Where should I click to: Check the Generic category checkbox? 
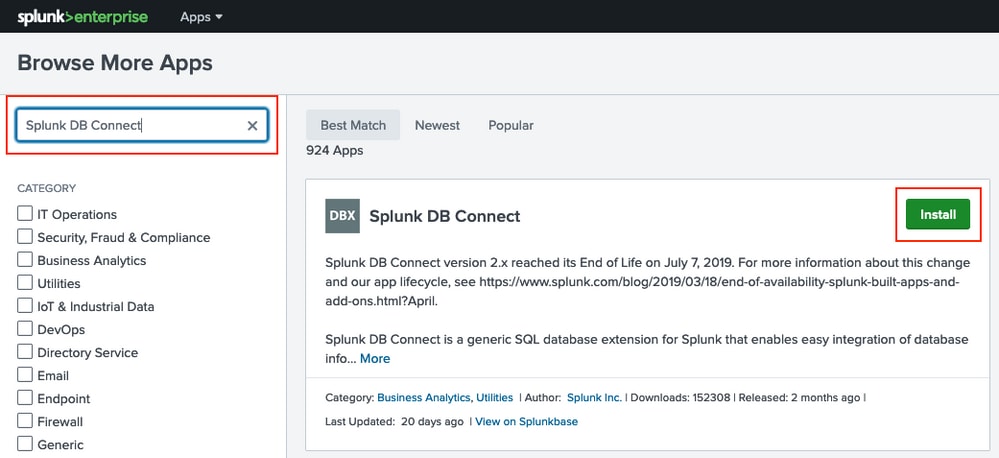pos(25,443)
